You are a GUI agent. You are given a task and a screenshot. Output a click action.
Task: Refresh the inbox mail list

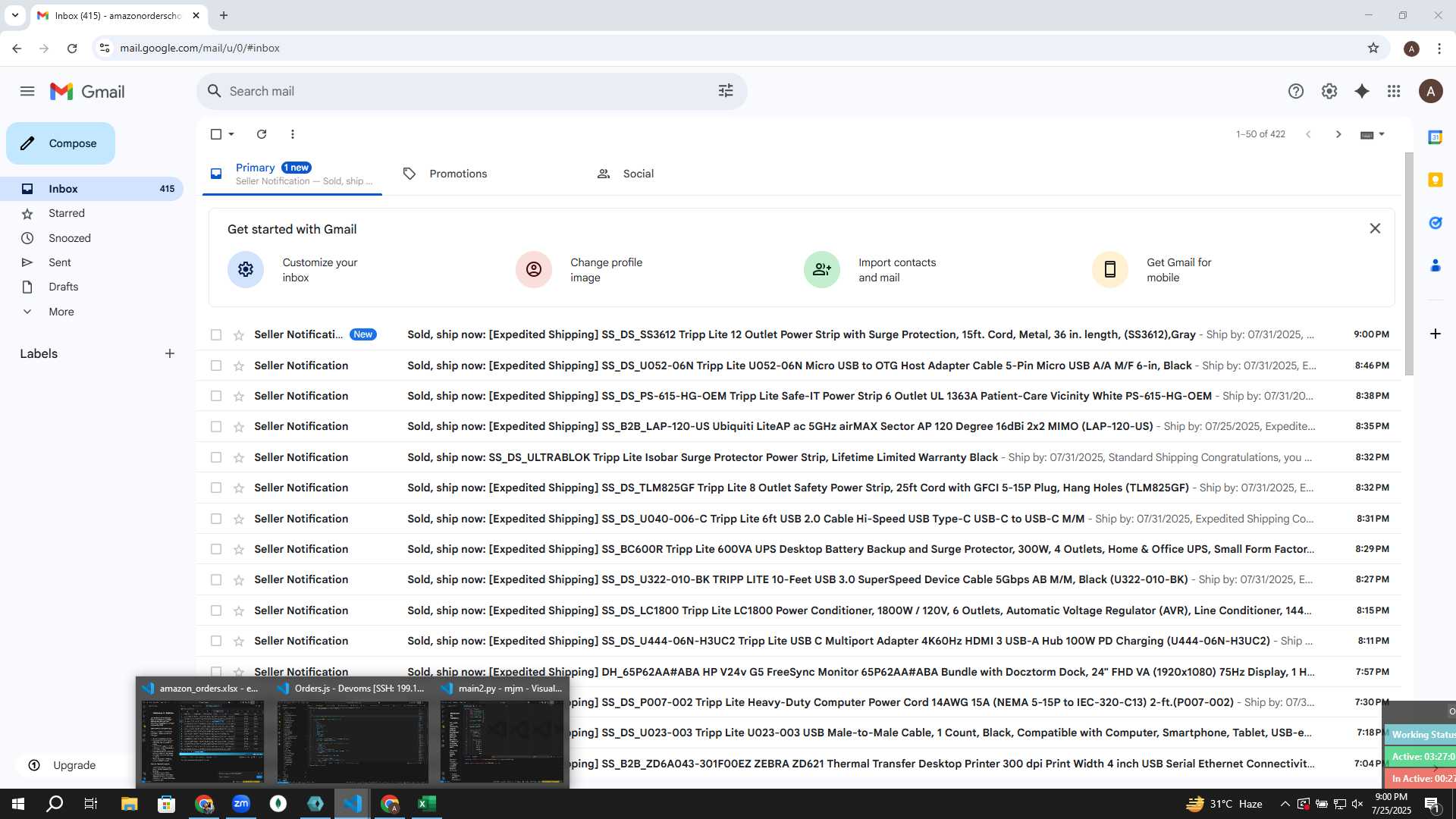click(262, 134)
